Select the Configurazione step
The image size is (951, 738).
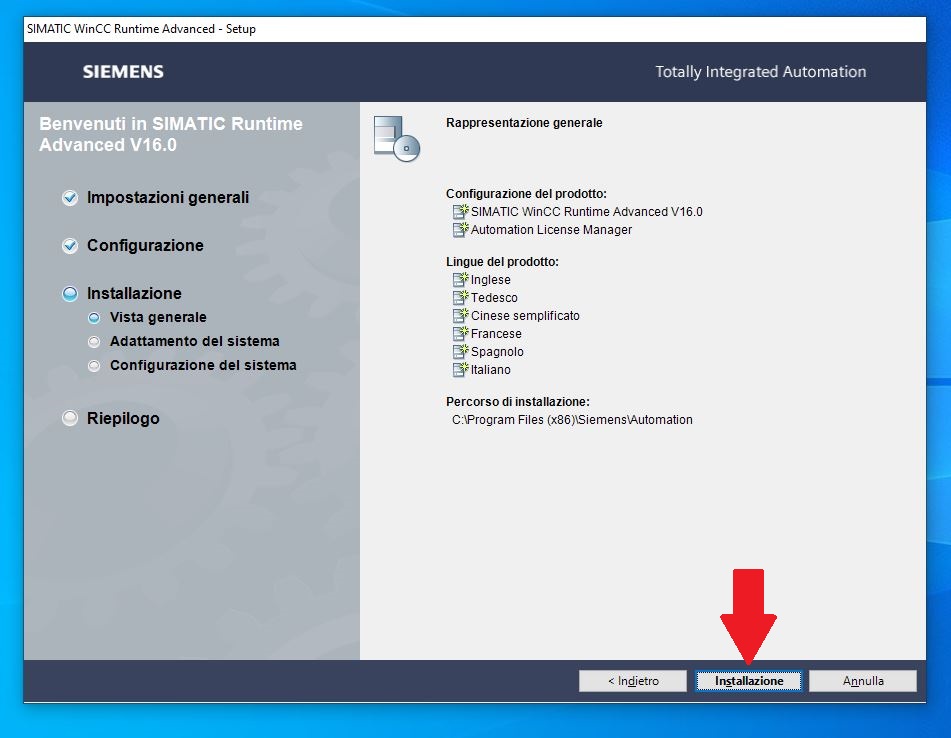145,246
